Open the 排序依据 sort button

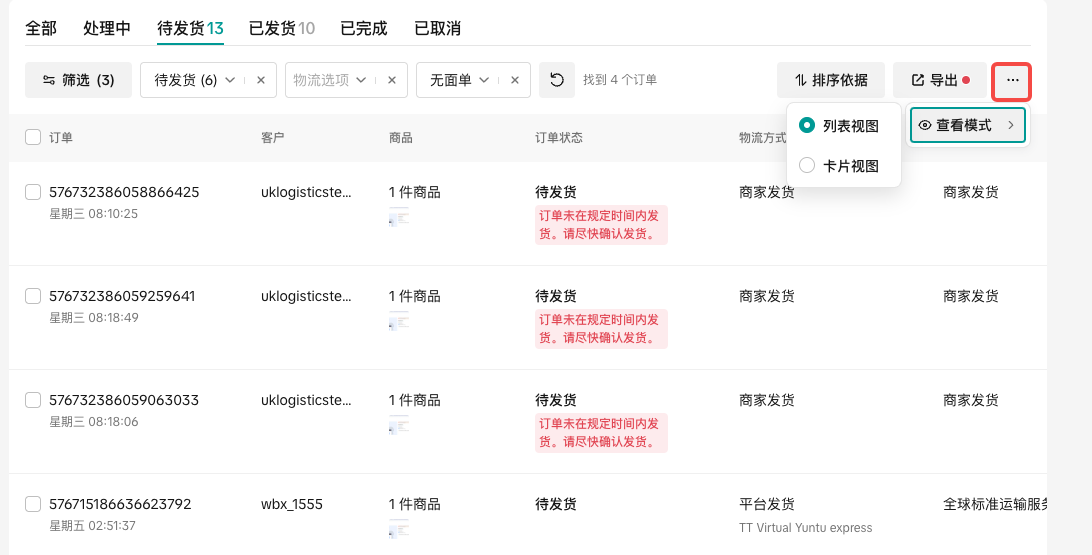pos(830,80)
